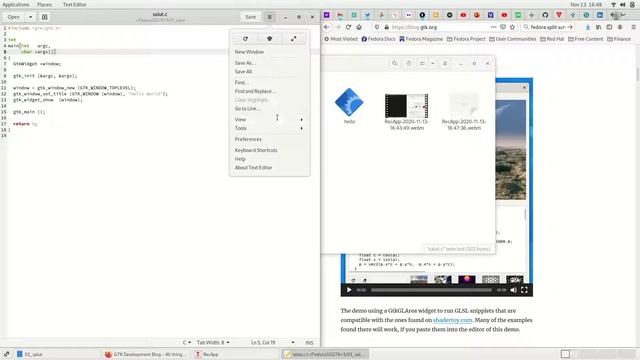Click the grid view icon in Files window
640x360 pixels.
(422, 63)
